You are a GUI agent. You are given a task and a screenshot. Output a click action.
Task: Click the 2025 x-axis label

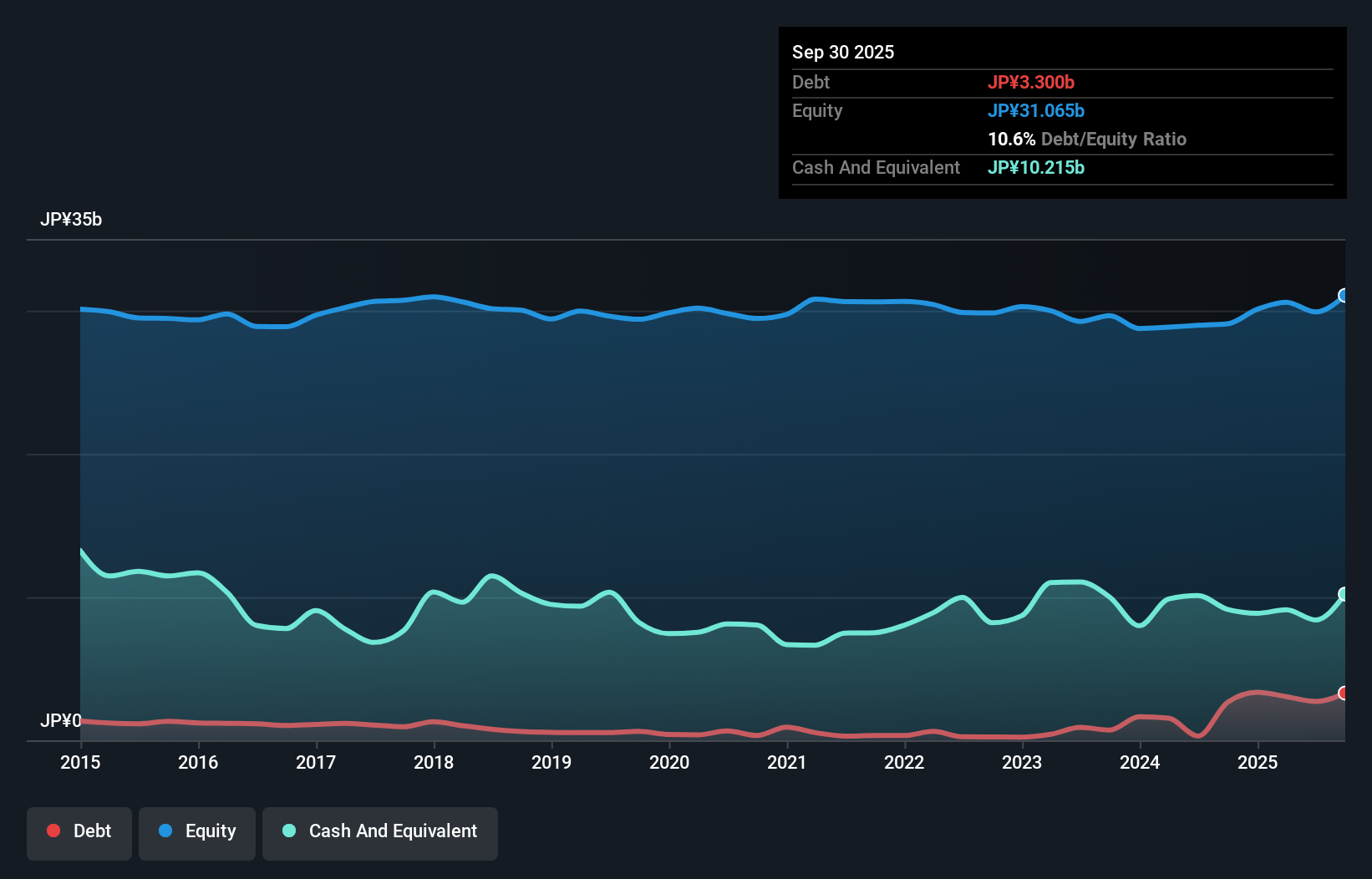pyautogui.click(x=1258, y=762)
